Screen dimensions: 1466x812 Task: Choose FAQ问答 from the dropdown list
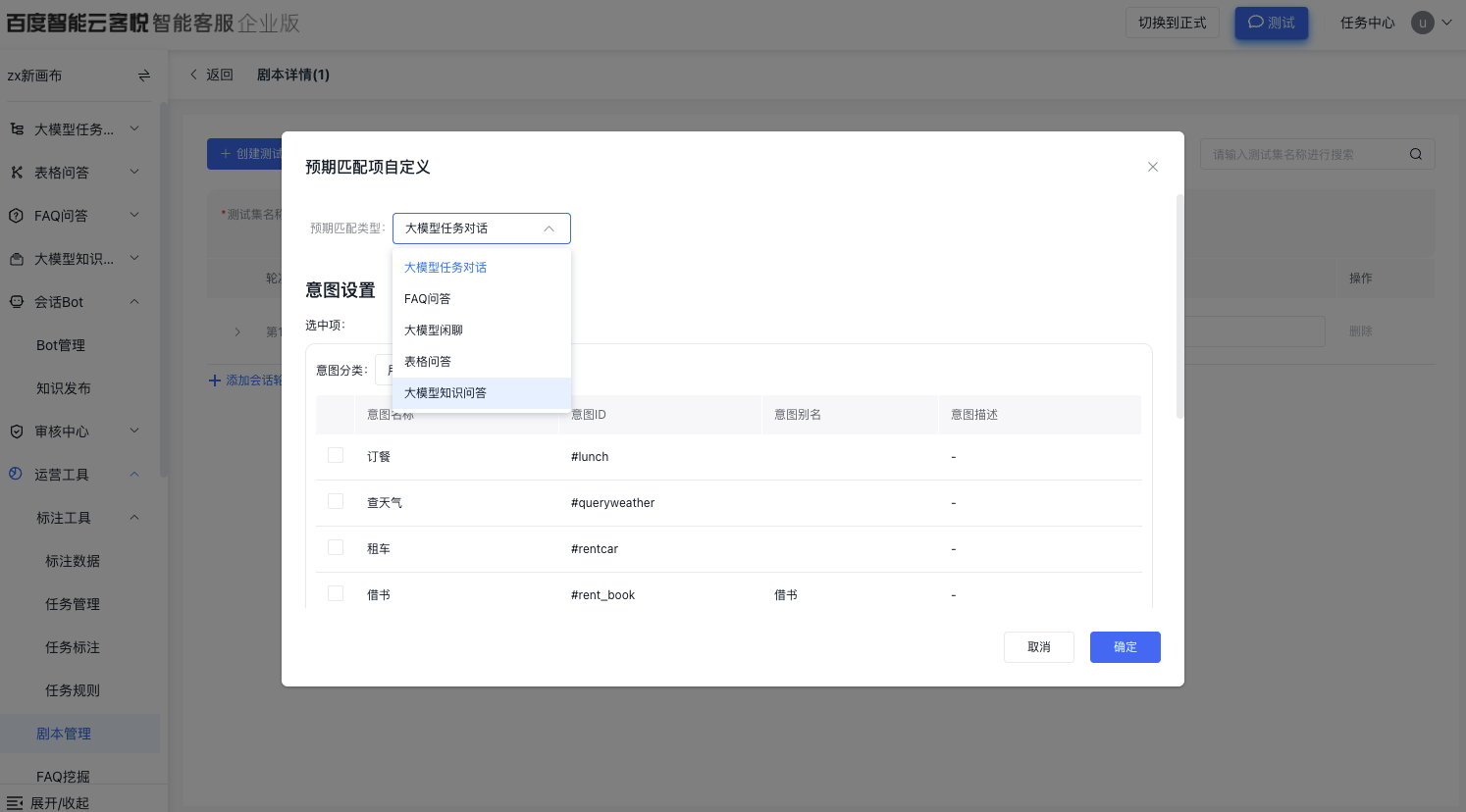coord(482,299)
